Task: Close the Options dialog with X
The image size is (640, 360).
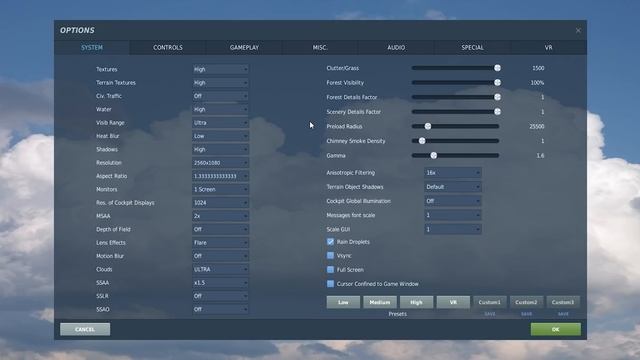Action: (578, 31)
